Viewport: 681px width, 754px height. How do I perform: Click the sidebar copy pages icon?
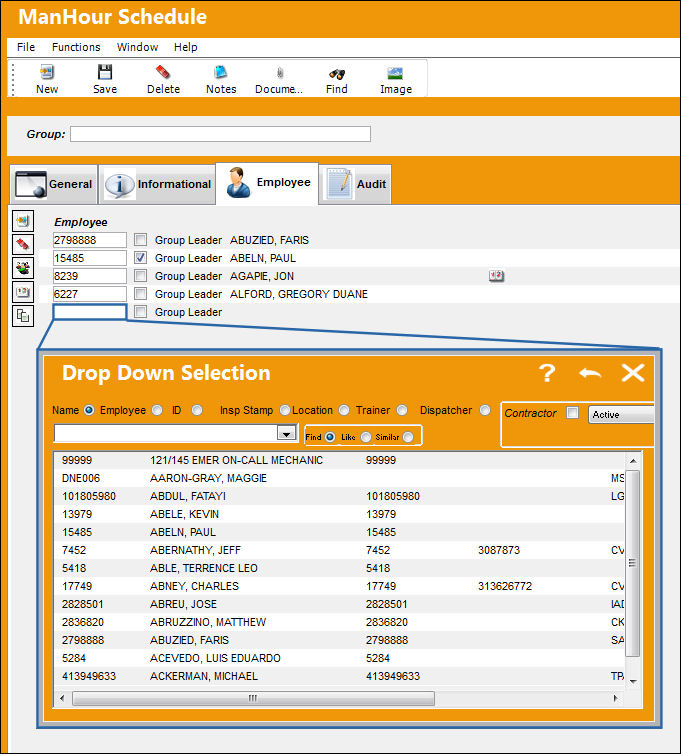point(23,315)
